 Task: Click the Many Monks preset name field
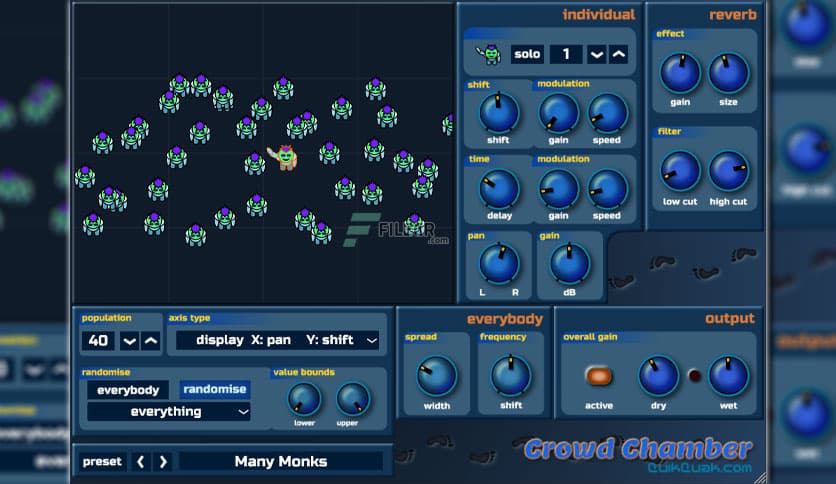281,462
